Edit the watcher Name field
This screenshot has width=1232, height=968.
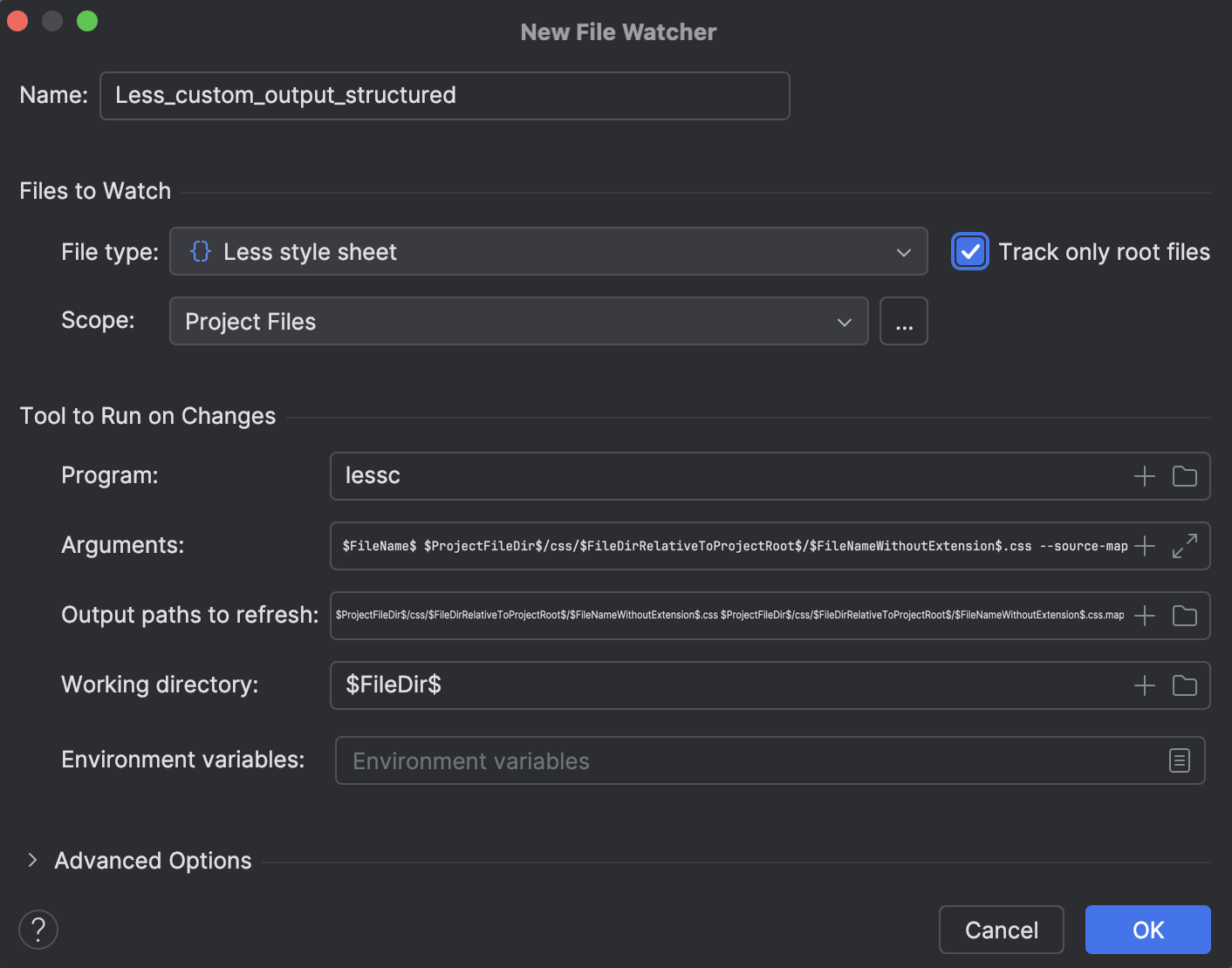pos(445,96)
